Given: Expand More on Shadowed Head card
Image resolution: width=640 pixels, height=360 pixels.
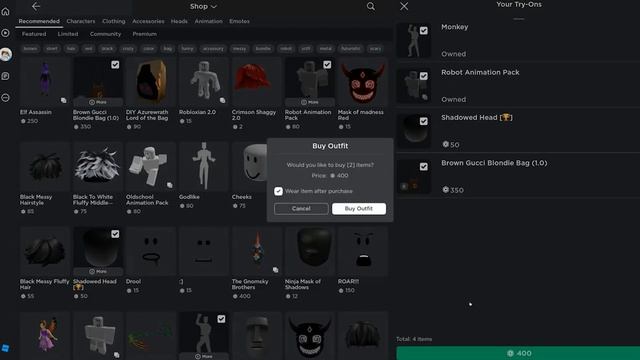Looking at the screenshot, I should (98, 271).
